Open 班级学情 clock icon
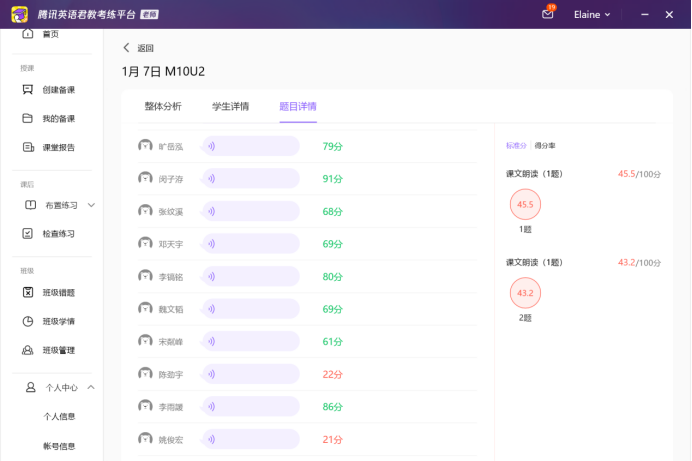Image resolution: width=692 pixels, height=461 pixels. pyautogui.click(x=28, y=321)
